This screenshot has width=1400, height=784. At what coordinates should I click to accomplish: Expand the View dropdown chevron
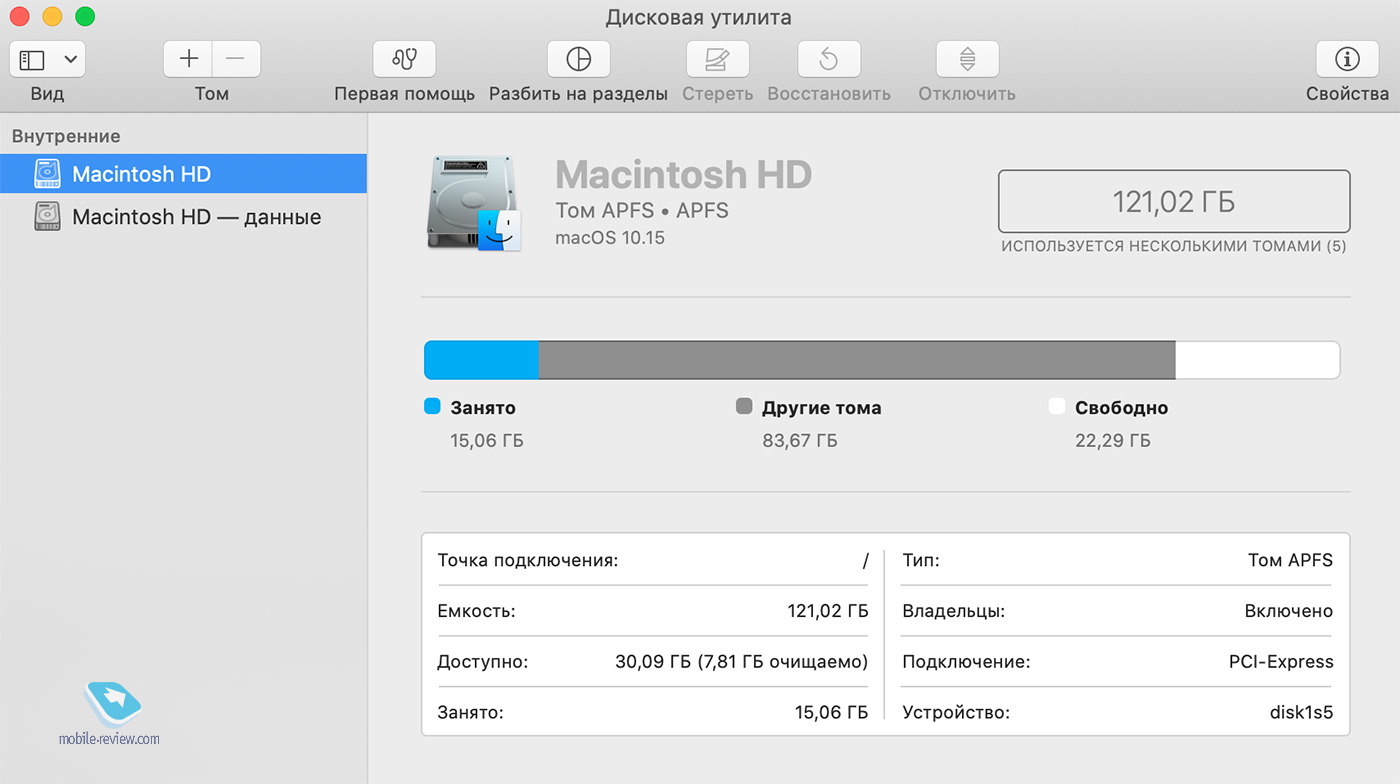coord(71,60)
